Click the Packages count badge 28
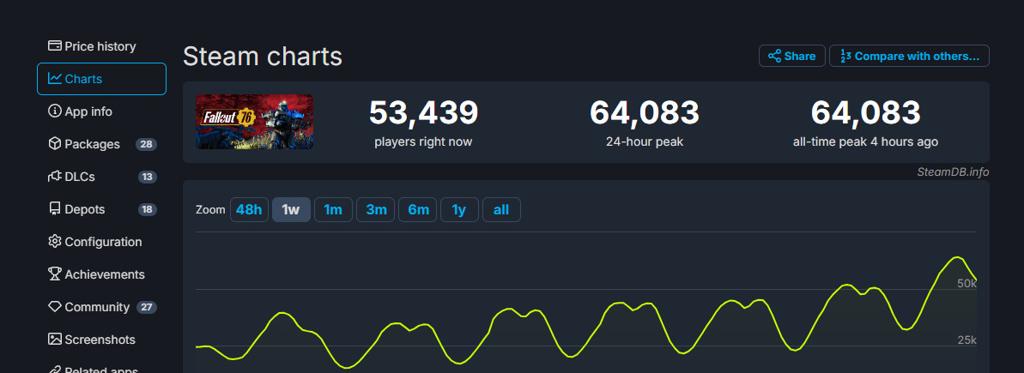Screen dimensions: 1024x373 click(147, 144)
